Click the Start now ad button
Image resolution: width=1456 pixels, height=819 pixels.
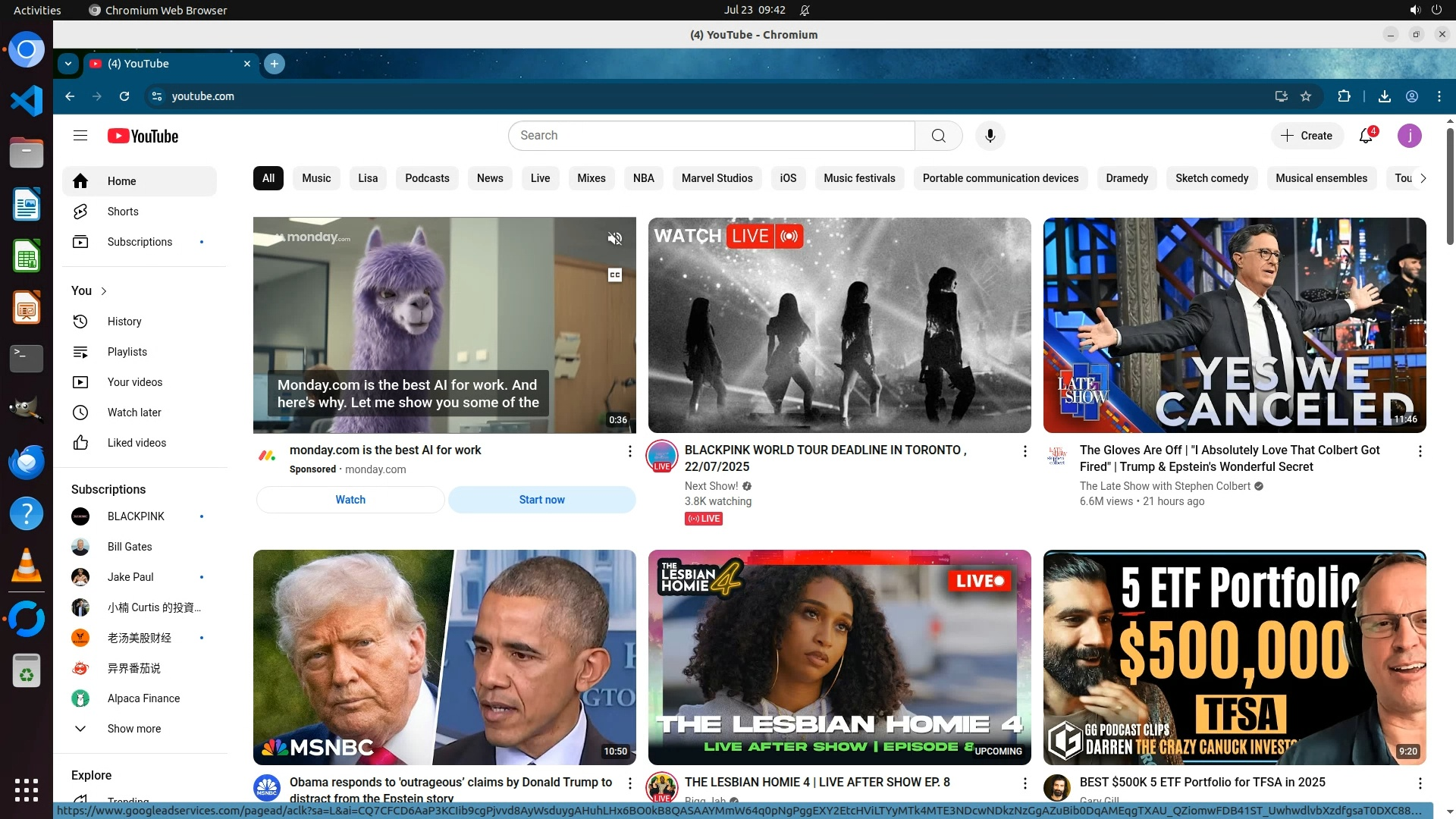(x=541, y=500)
